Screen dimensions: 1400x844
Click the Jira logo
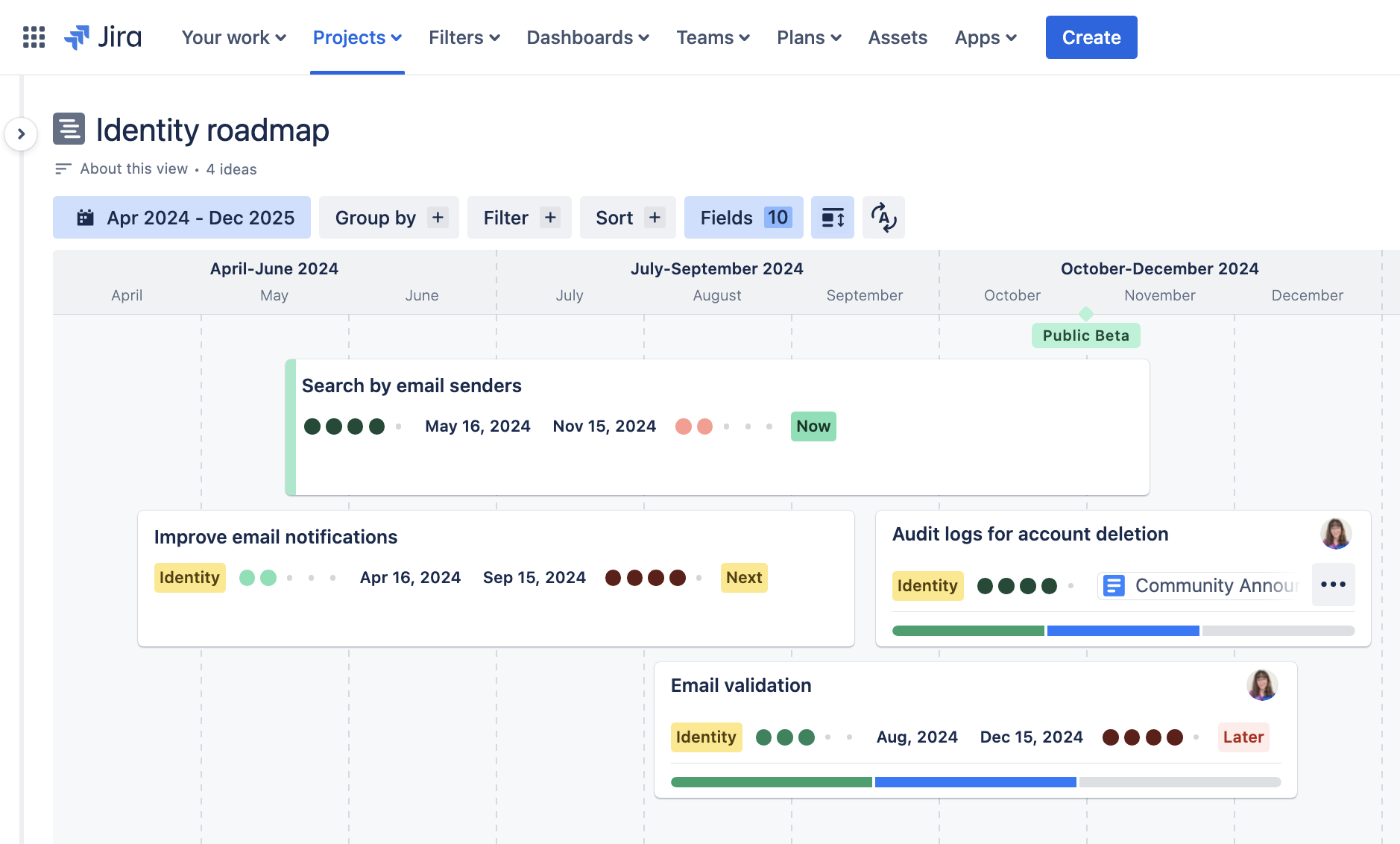pos(103,37)
